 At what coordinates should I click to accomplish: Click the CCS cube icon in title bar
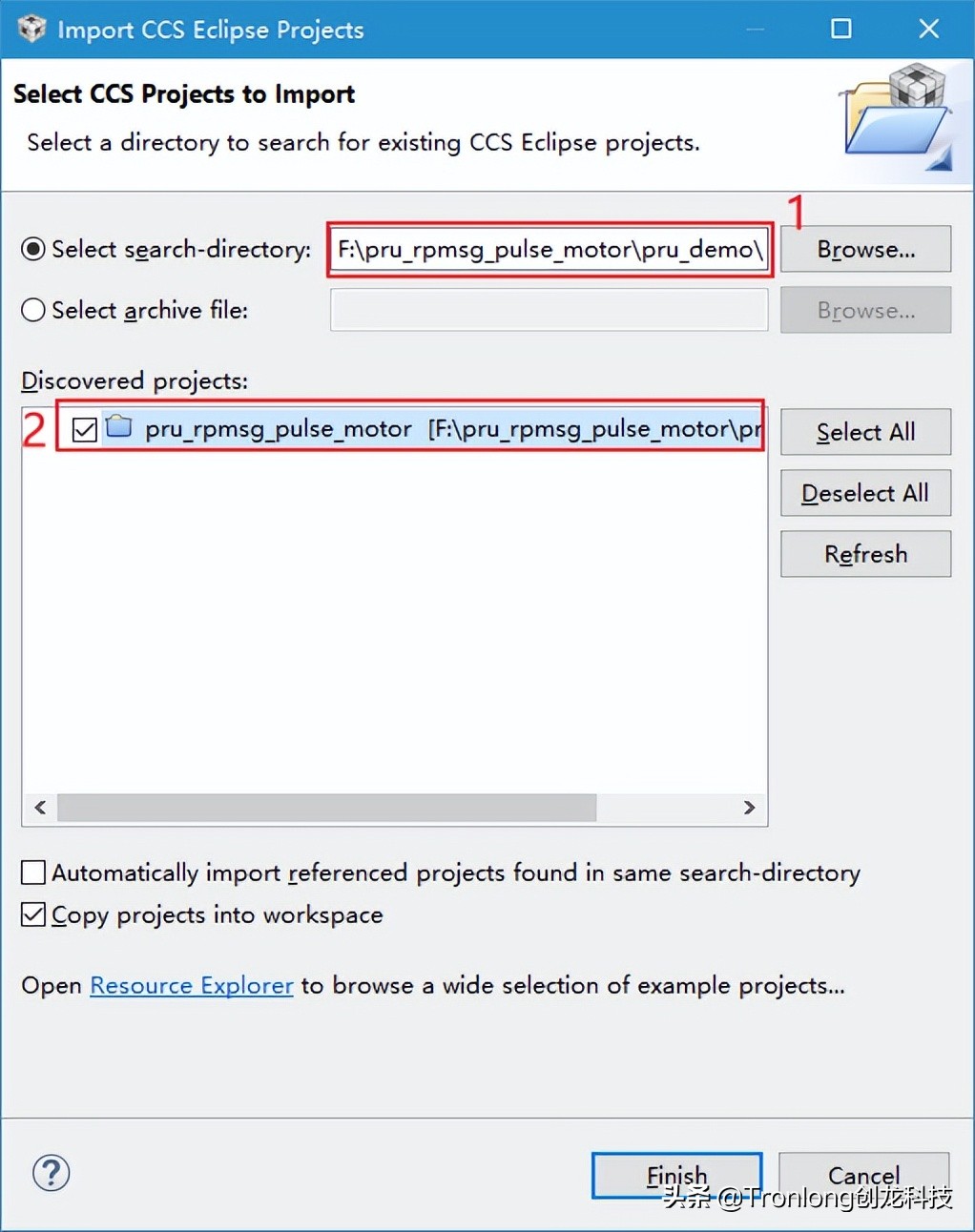pos(31,29)
